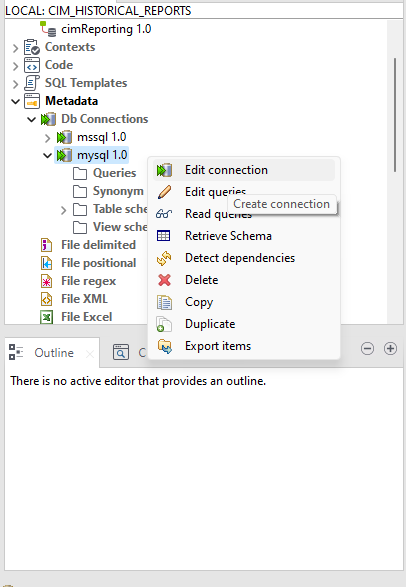Screen dimensions: 406x587
Task: Click the expand all plus button
Action: tap(390, 349)
